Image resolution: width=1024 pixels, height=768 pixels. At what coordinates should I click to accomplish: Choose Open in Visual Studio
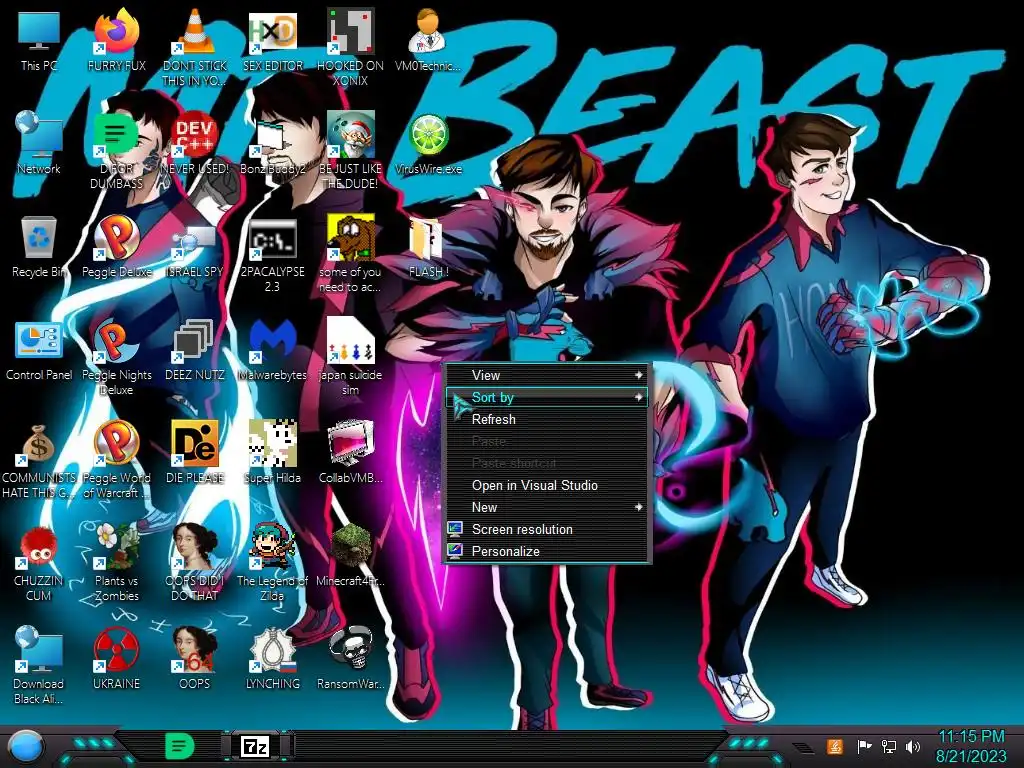click(x=547, y=485)
